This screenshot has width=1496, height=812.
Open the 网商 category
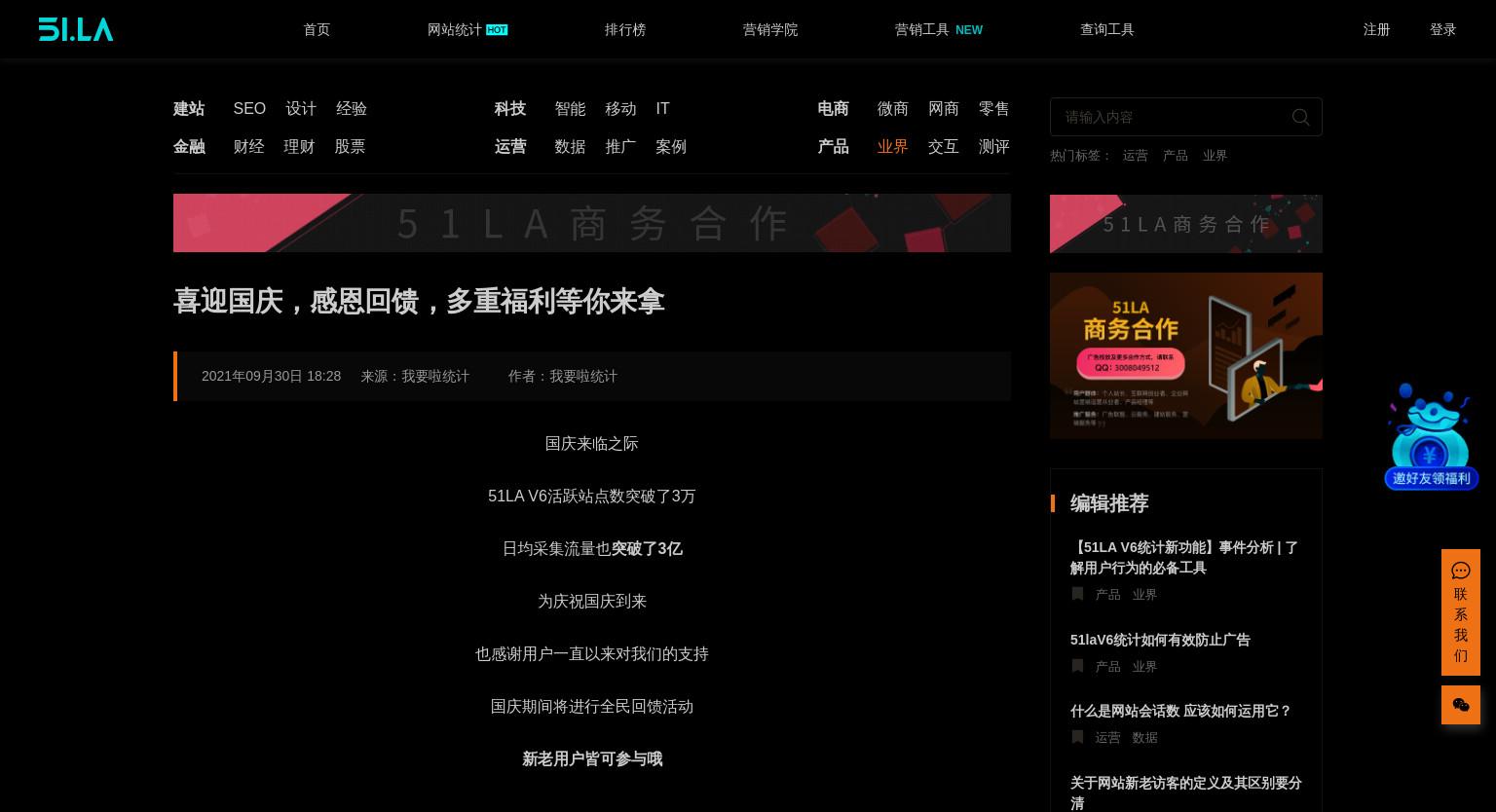point(944,108)
